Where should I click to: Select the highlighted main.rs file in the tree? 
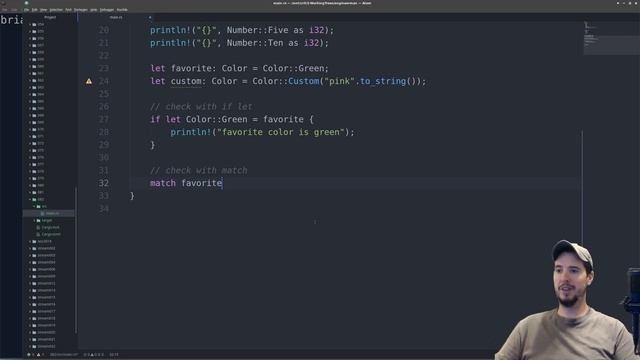point(49,213)
